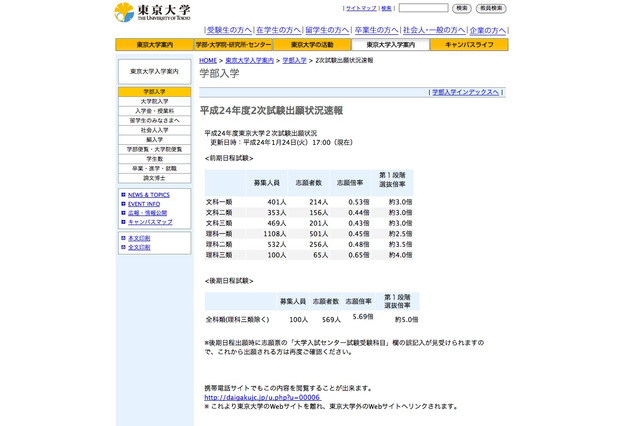640x426 pixels.
Task: Select the 学部・大学院・研究所・センター tab
Action: (233, 44)
